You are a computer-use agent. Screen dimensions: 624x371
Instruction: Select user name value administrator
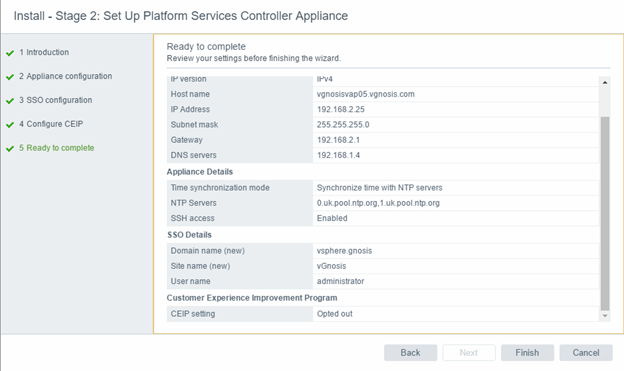point(340,281)
